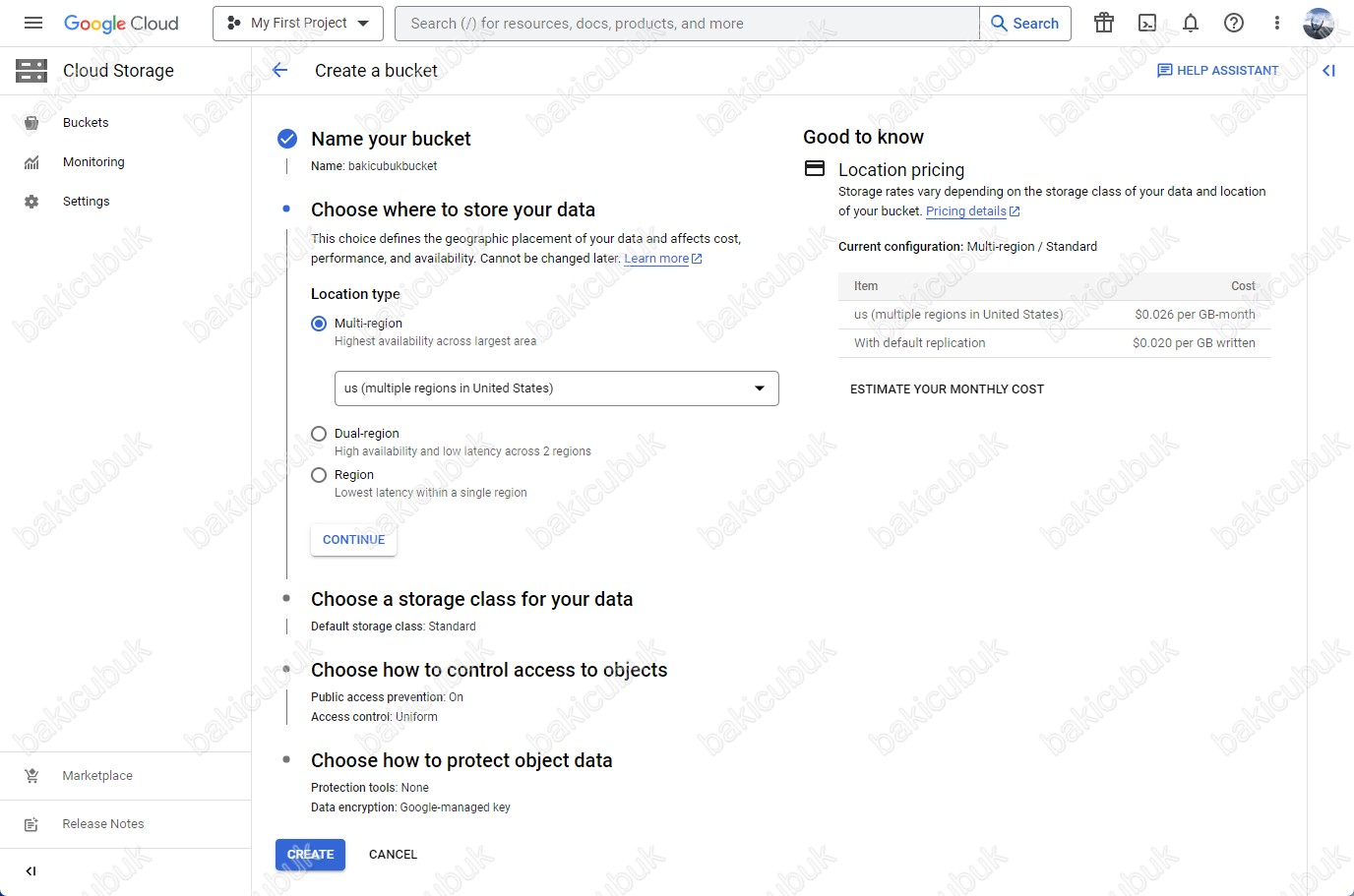Collapse the left sidebar navigation
1354x896 pixels.
point(31,870)
